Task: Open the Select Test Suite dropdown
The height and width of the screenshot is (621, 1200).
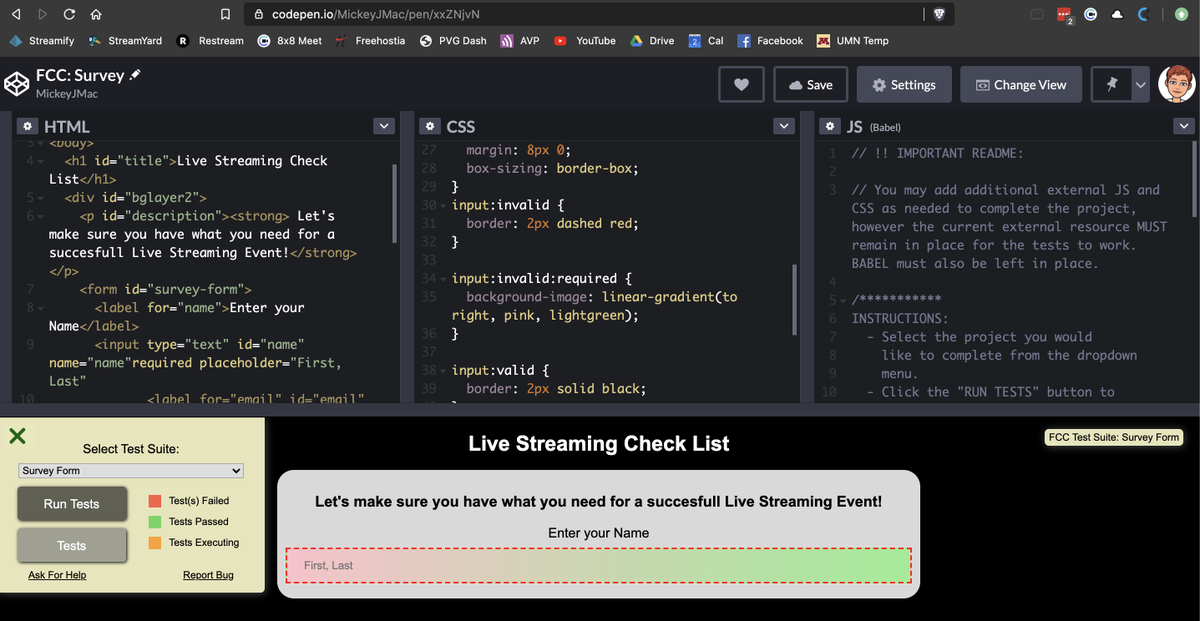Action: pyautogui.click(x=131, y=470)
